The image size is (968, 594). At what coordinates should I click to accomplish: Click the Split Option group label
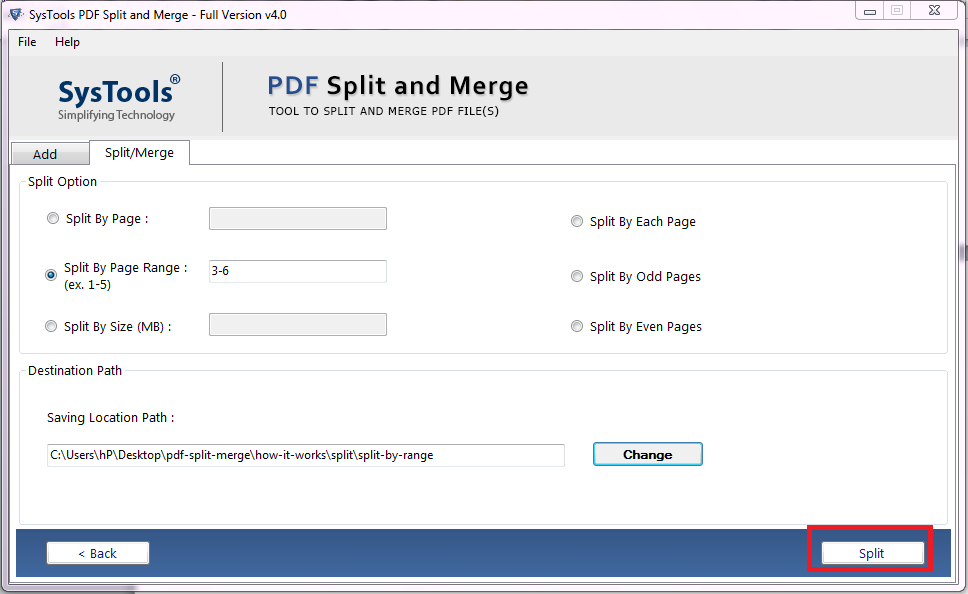(x=62, y=182)
